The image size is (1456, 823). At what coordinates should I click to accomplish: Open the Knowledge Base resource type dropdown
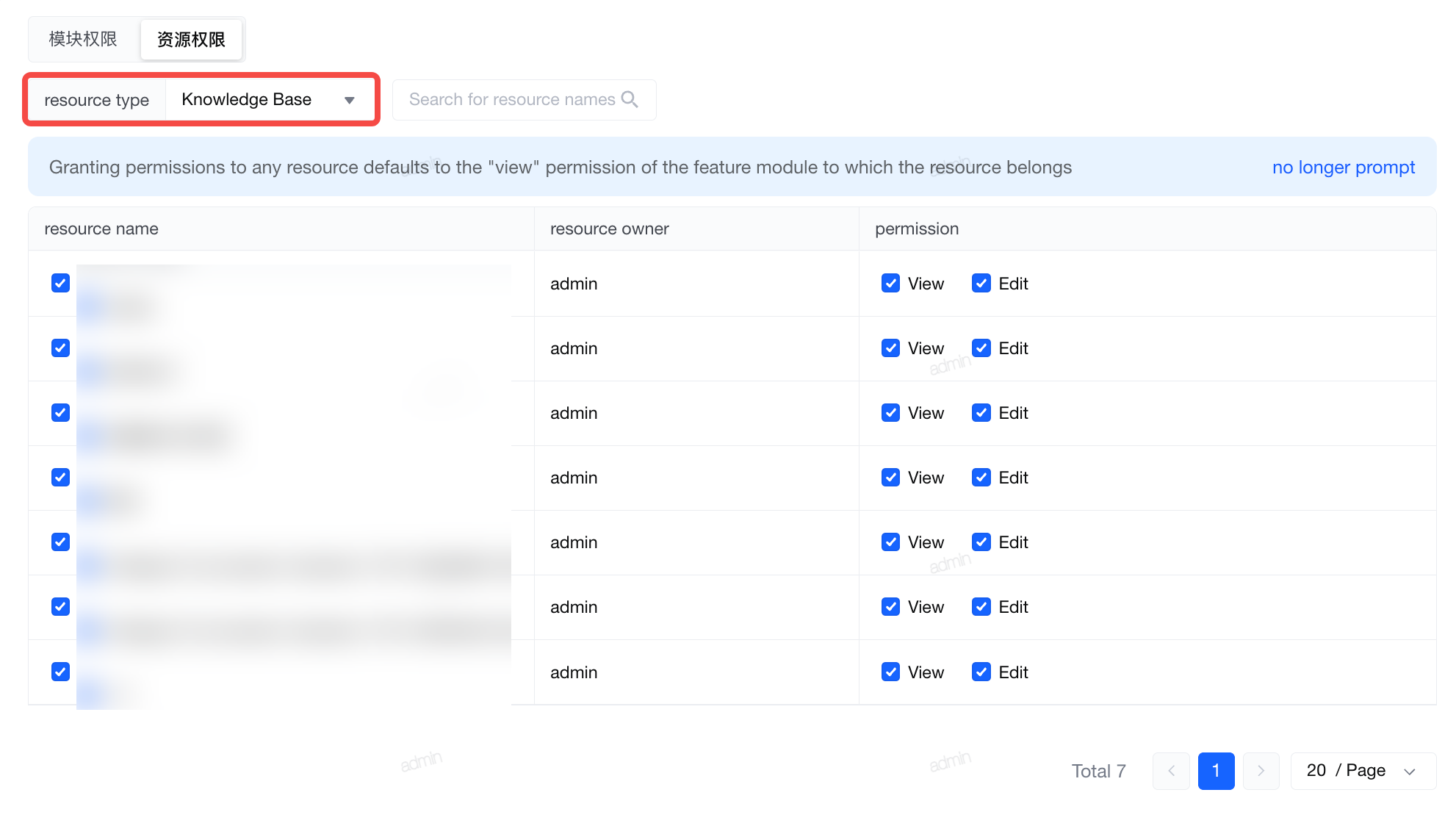click(x=269, y=99)
